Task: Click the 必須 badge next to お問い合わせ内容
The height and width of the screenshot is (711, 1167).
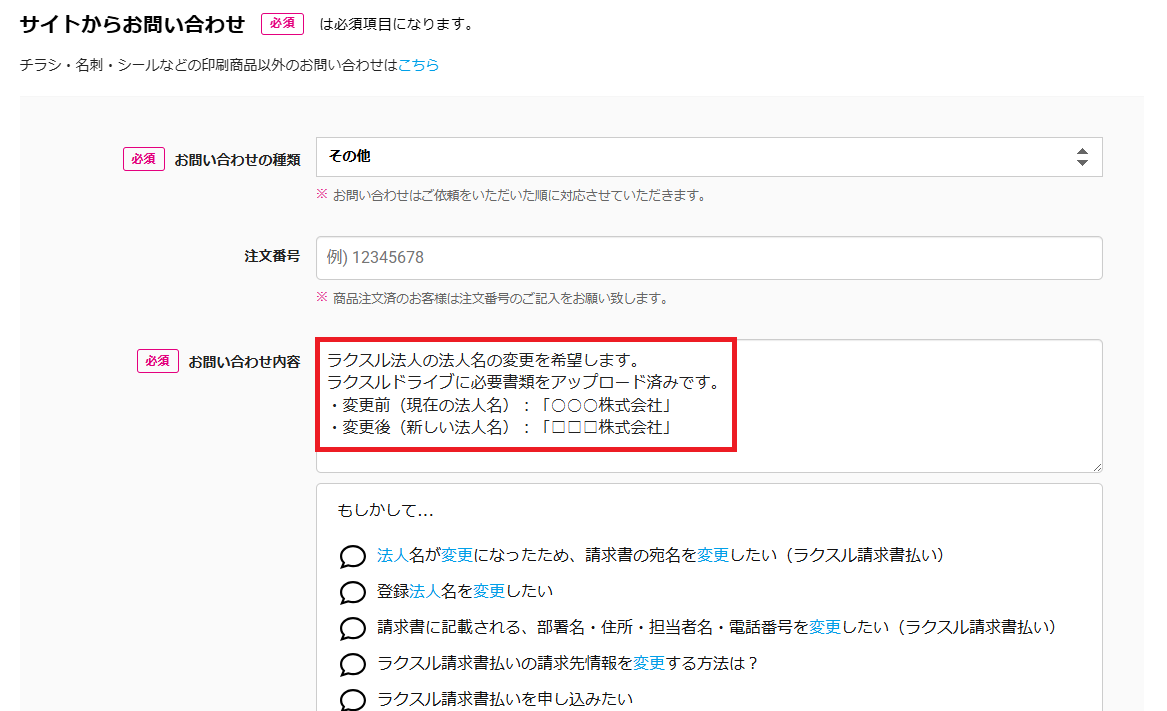Action: pos(157,361)
